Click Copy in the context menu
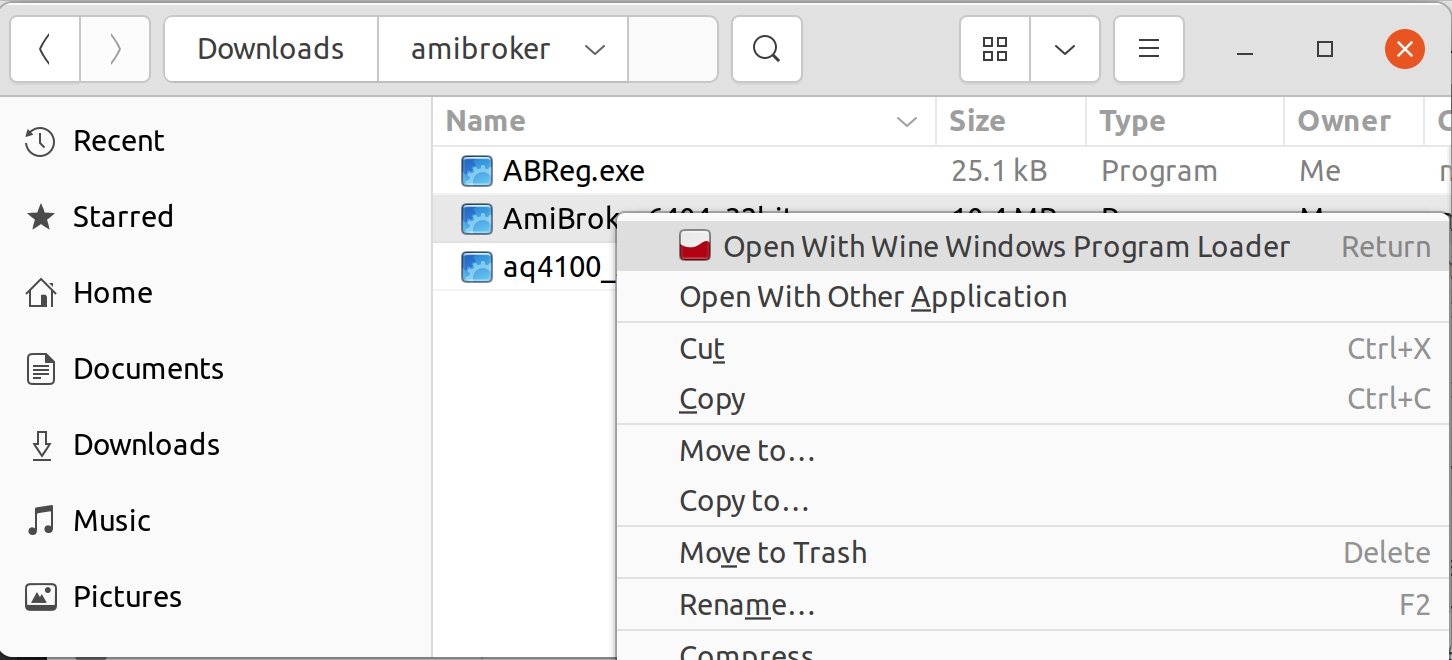The width and height of the screenshot is (1452, 660). 712,399
